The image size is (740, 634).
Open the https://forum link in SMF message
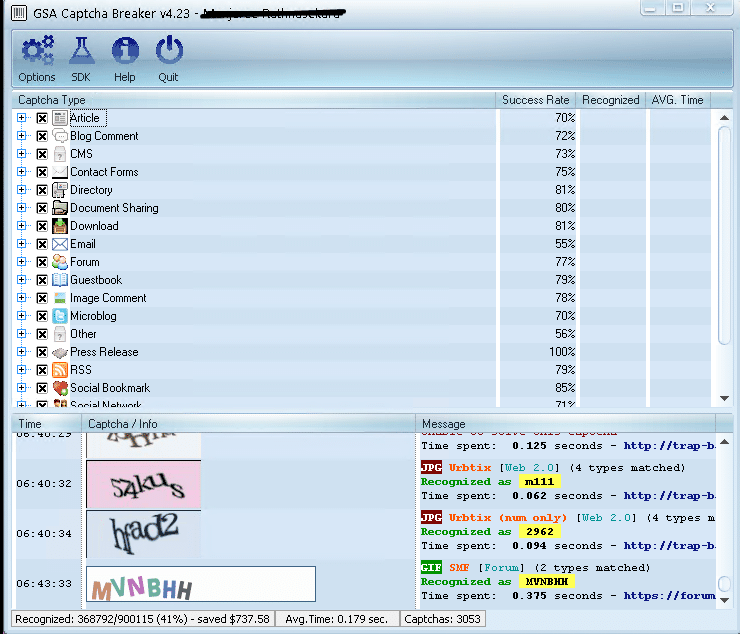669,596
